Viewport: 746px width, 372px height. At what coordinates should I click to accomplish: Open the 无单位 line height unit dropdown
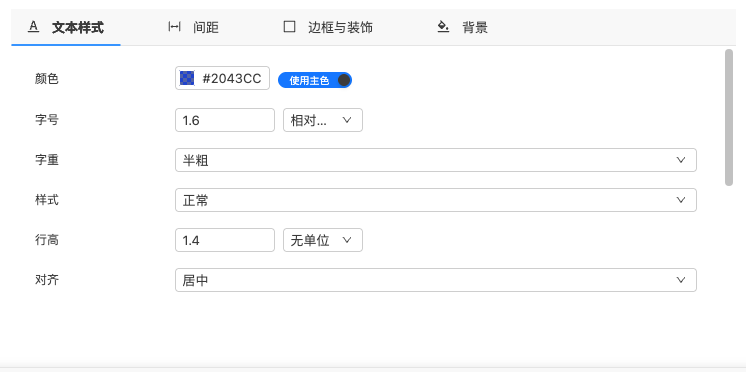point(323,240)
